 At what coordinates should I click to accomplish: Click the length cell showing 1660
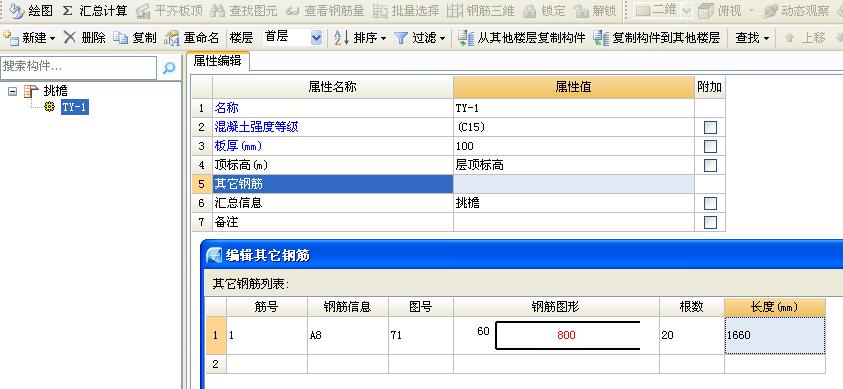coord(775,335)
